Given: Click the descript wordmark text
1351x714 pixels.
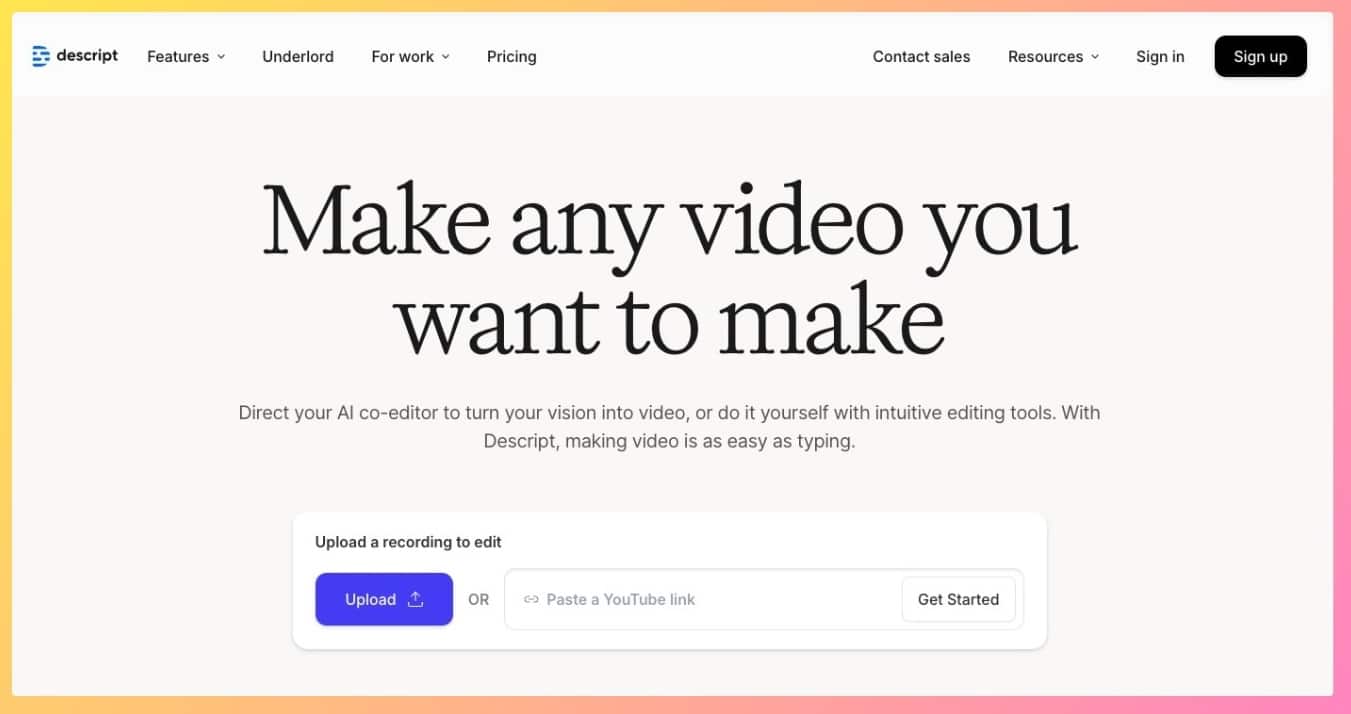Looking at the screenshot, I should point(87,56).
